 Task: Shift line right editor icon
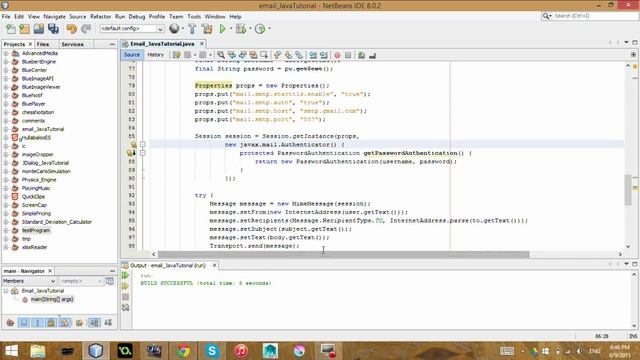pos(324,55)
